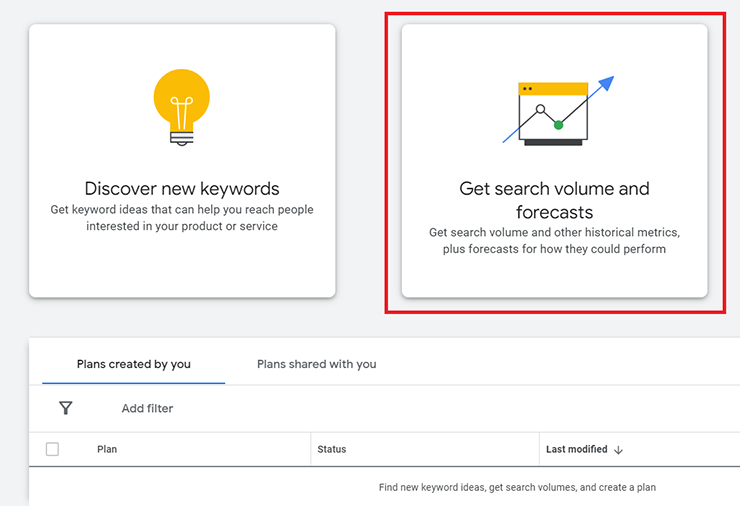The width and height of the screenshot is (740, 506).
Task: Sort by the Status column header
Action: coord(332,449)
